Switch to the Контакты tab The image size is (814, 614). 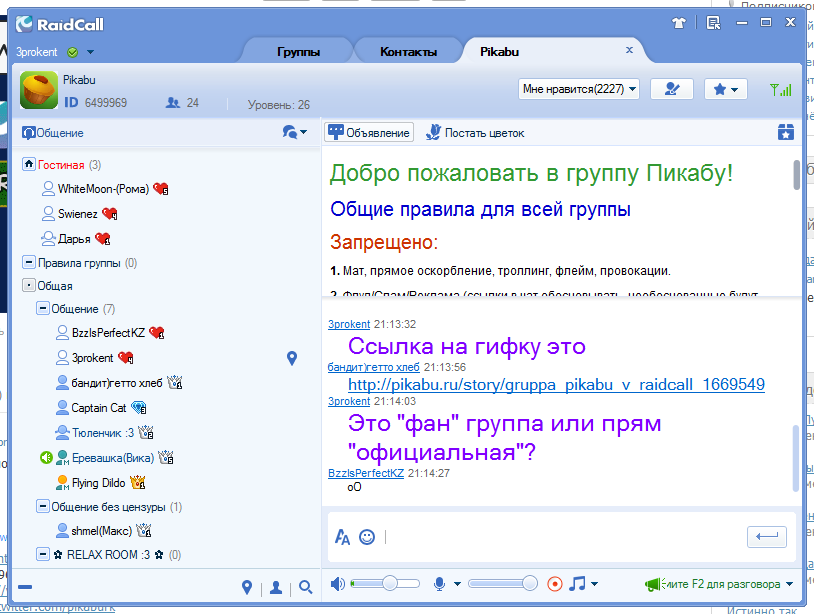point(409,52)
